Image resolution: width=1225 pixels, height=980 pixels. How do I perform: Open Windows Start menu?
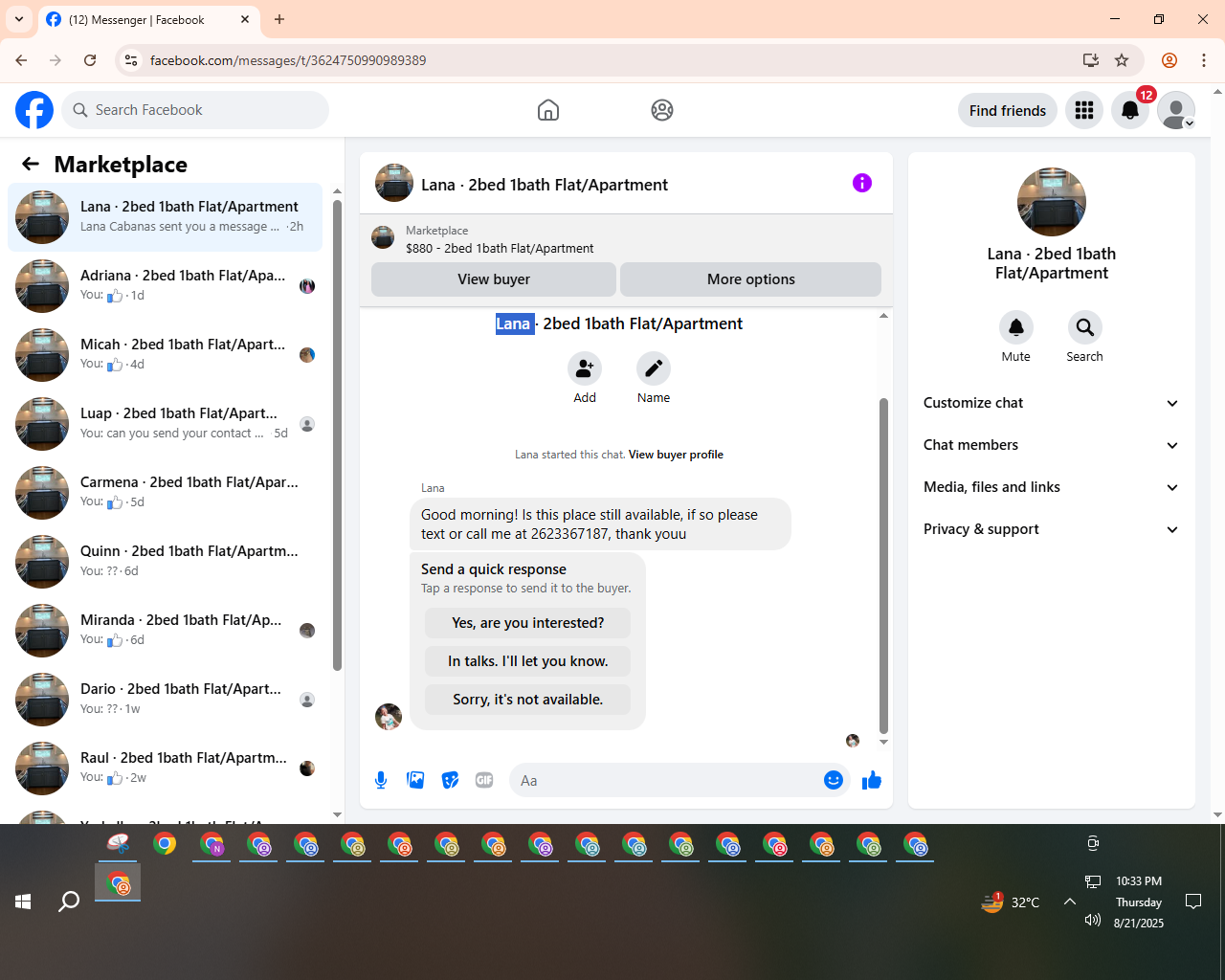coord(23,902)
